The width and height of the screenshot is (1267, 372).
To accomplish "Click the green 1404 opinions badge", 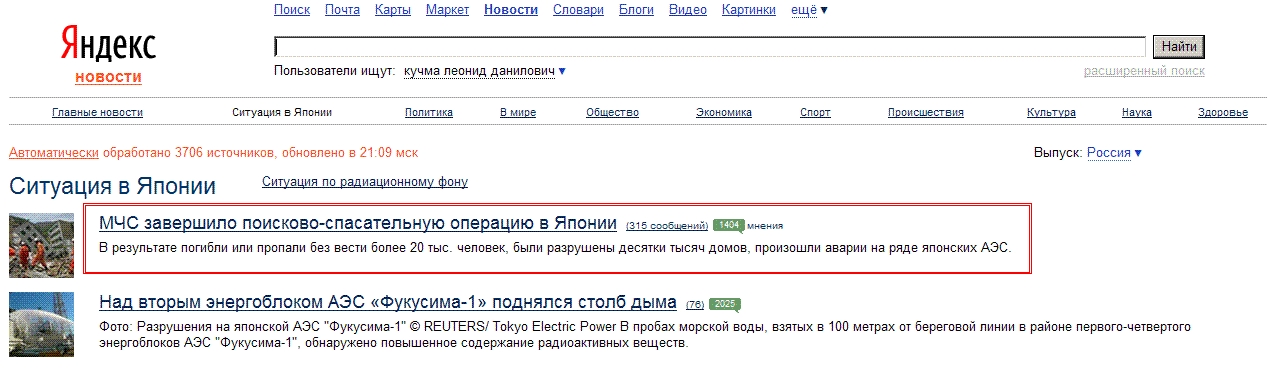I will (x=728, y=225).
